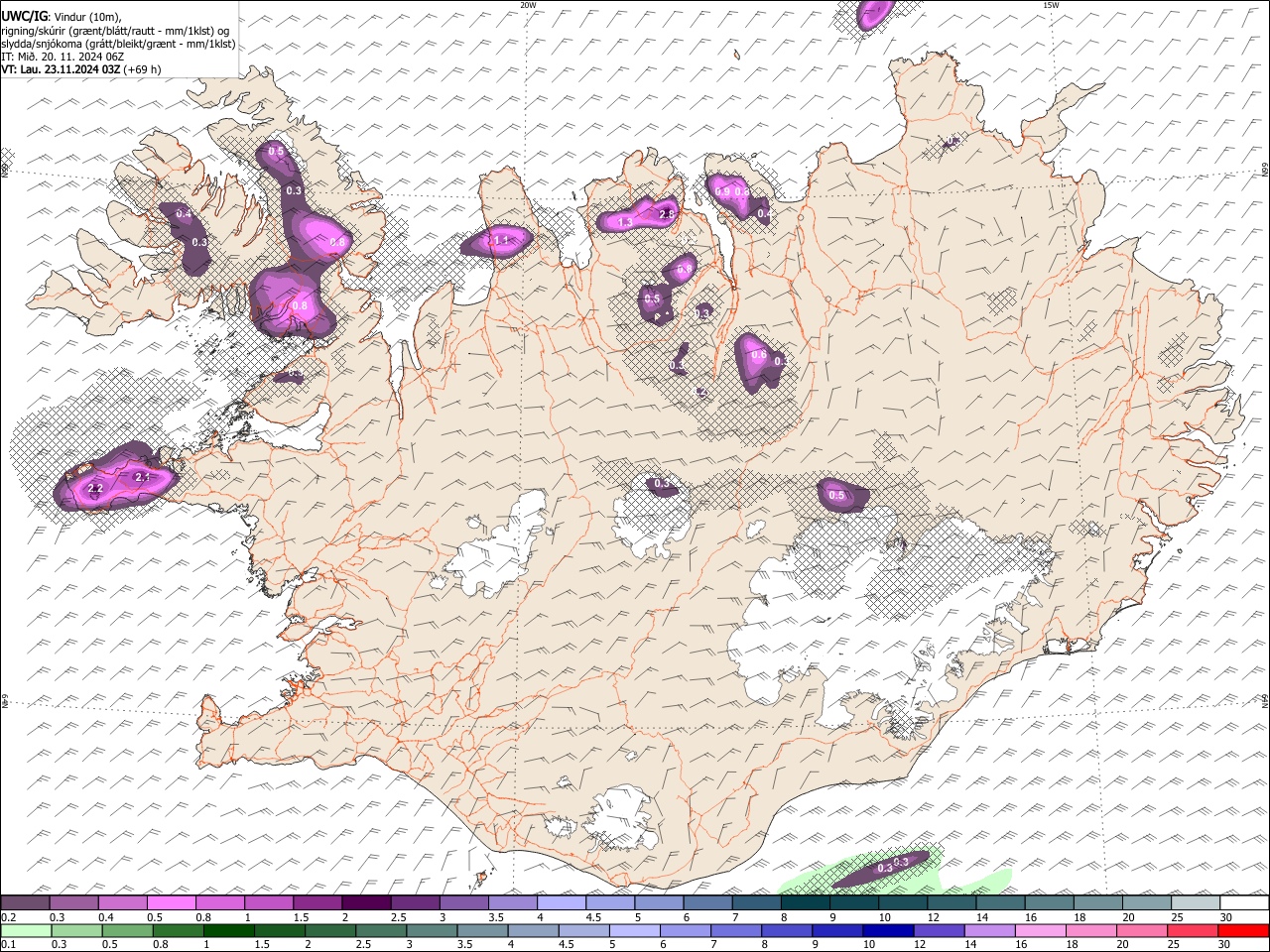Click the '2.1' value on the western snow patch
This screenshot has width=1270, height=952.
click(141, 477)
